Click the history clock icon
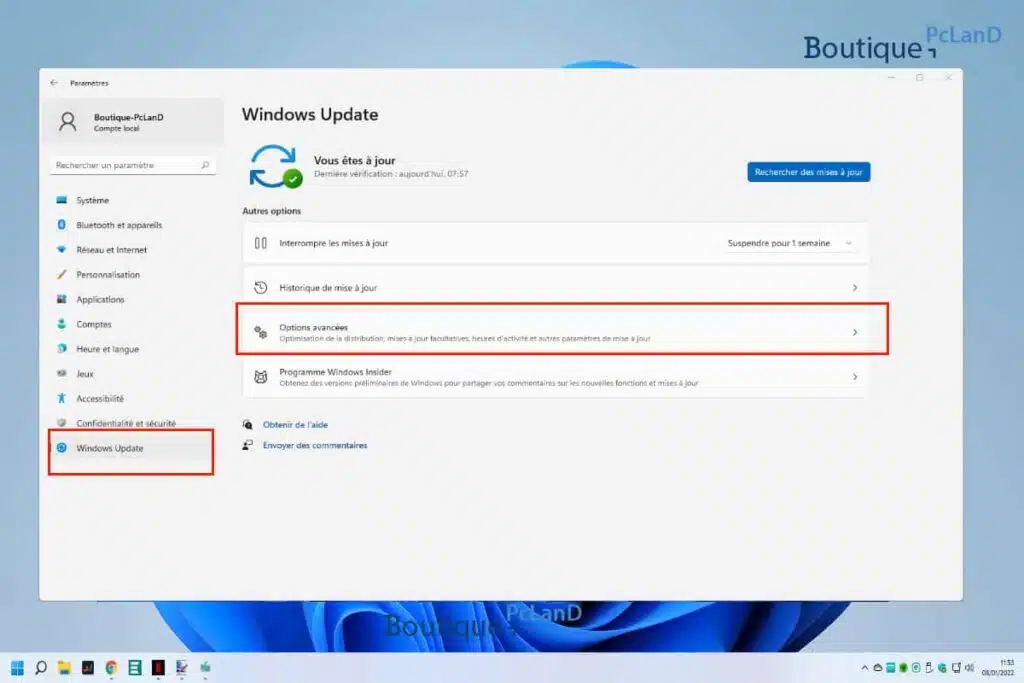The image size is (1024, 683). pos(261,287)
